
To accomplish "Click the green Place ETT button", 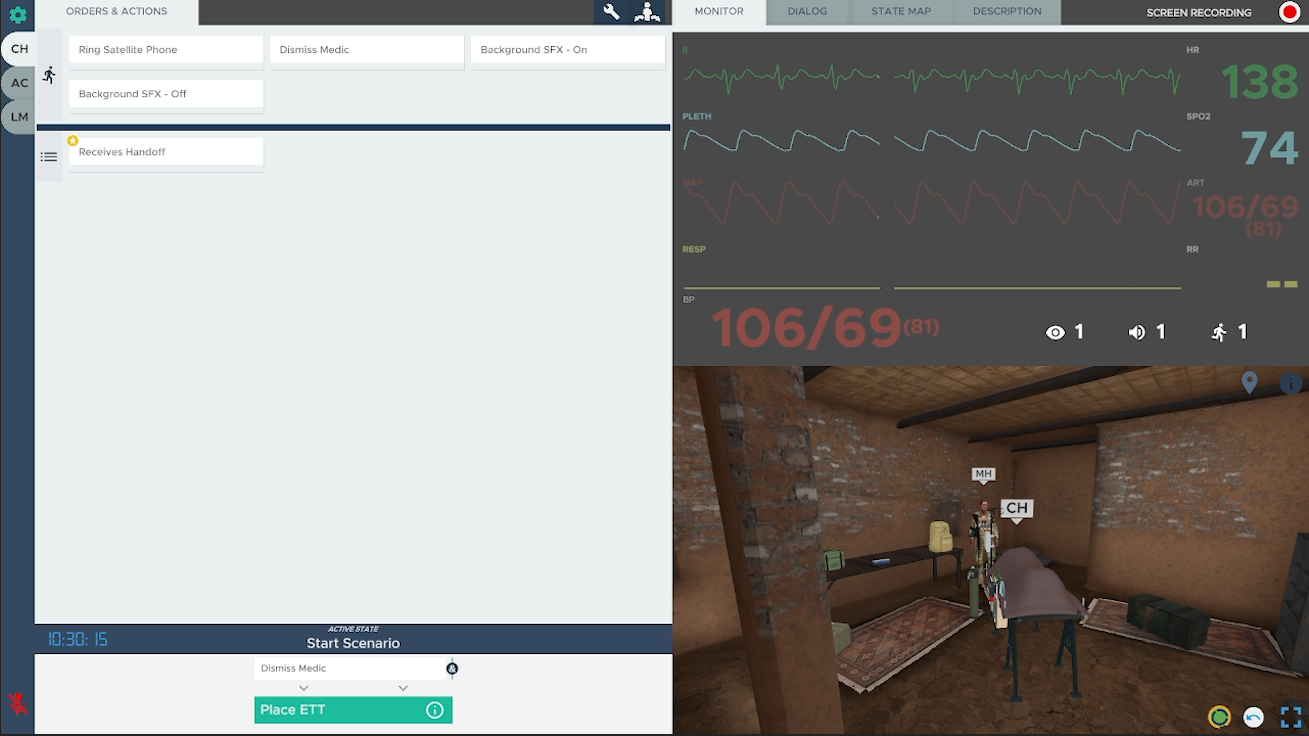I will coord(340,710).
